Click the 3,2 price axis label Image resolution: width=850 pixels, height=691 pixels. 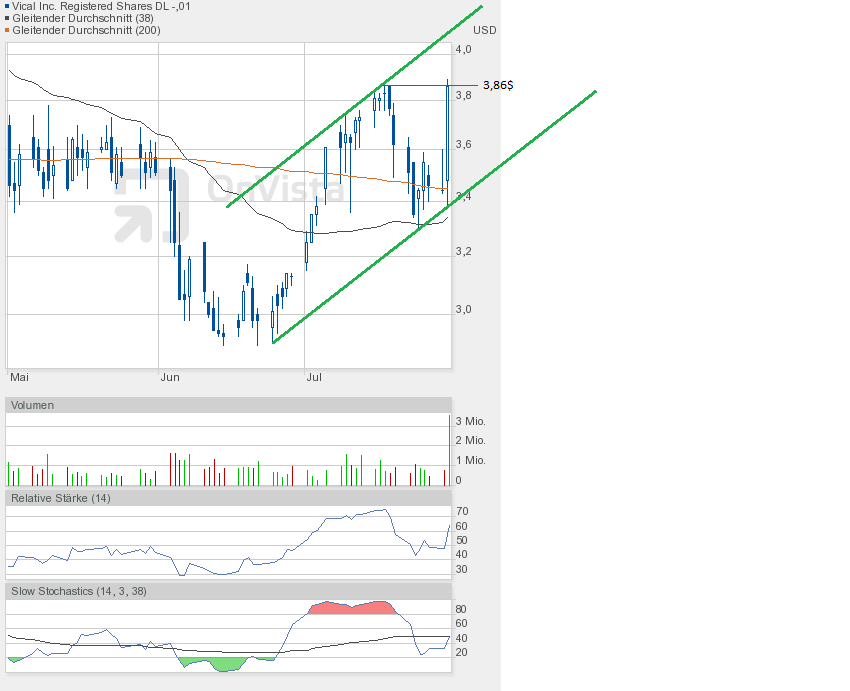pyautogui.click(x=463, y=251)
